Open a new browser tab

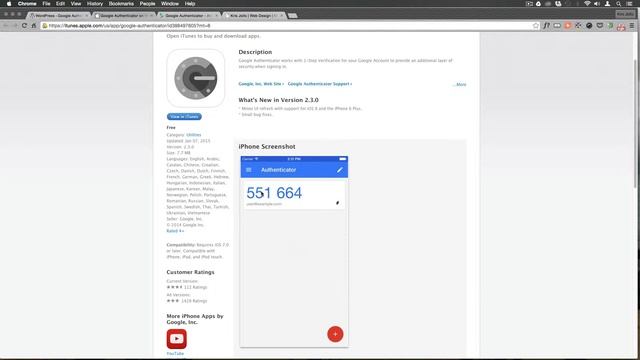tap(292, 16)
